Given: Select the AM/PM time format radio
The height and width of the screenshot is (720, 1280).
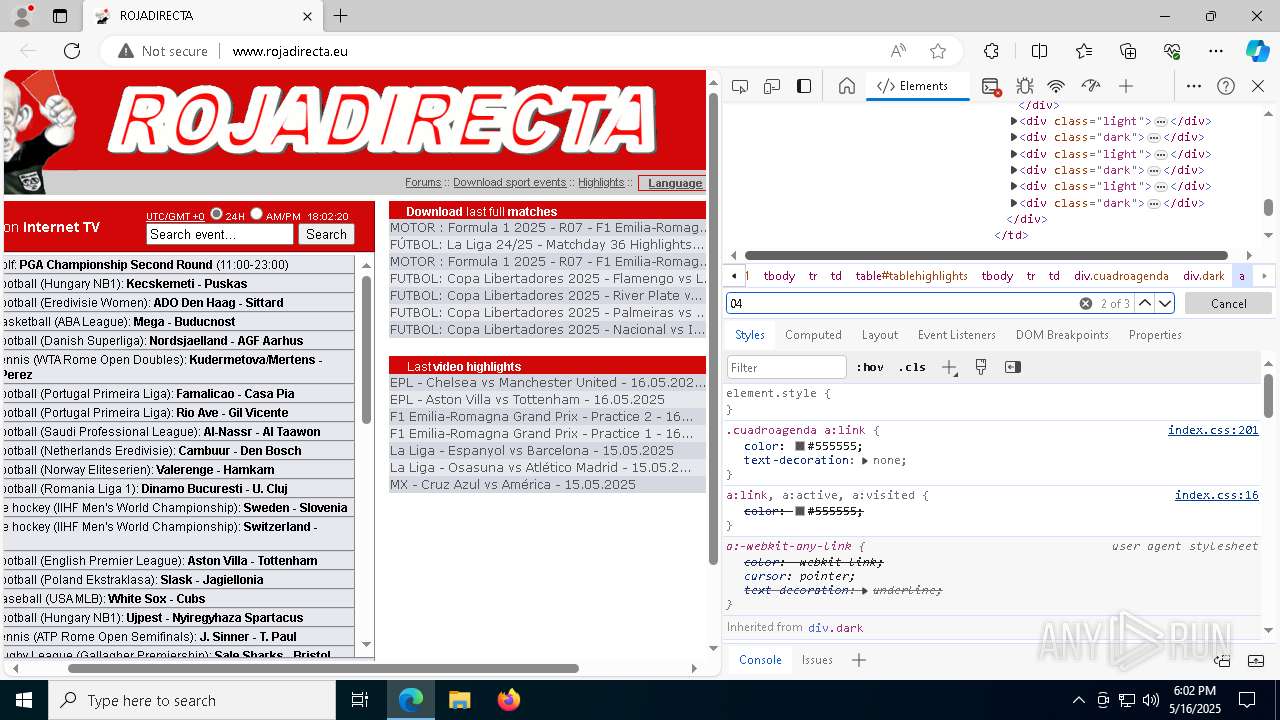Looking at the screenshot, I should pyautogui.click(x=256, y=214).
